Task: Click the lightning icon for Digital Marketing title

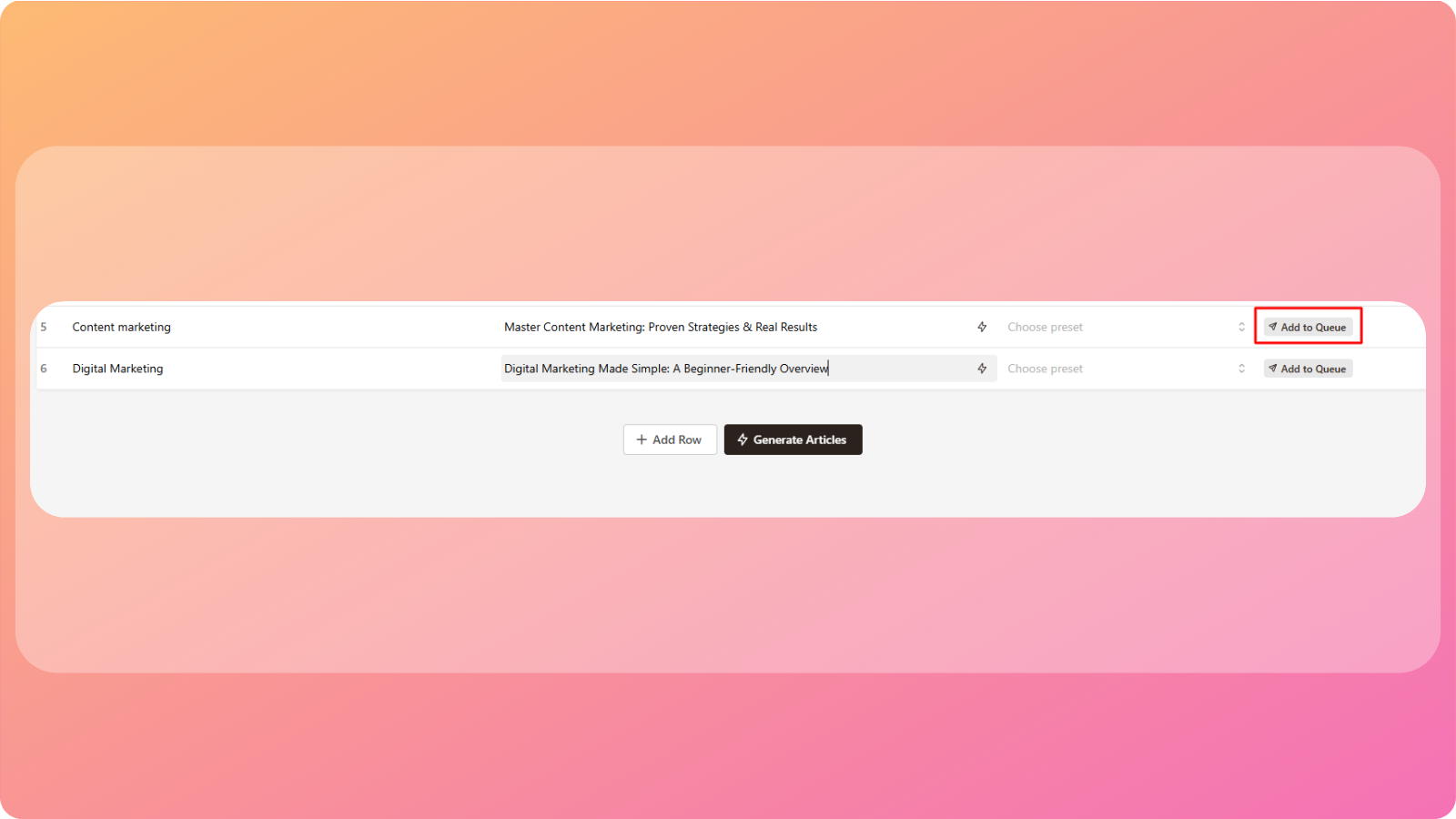Action: pos(982,369)
